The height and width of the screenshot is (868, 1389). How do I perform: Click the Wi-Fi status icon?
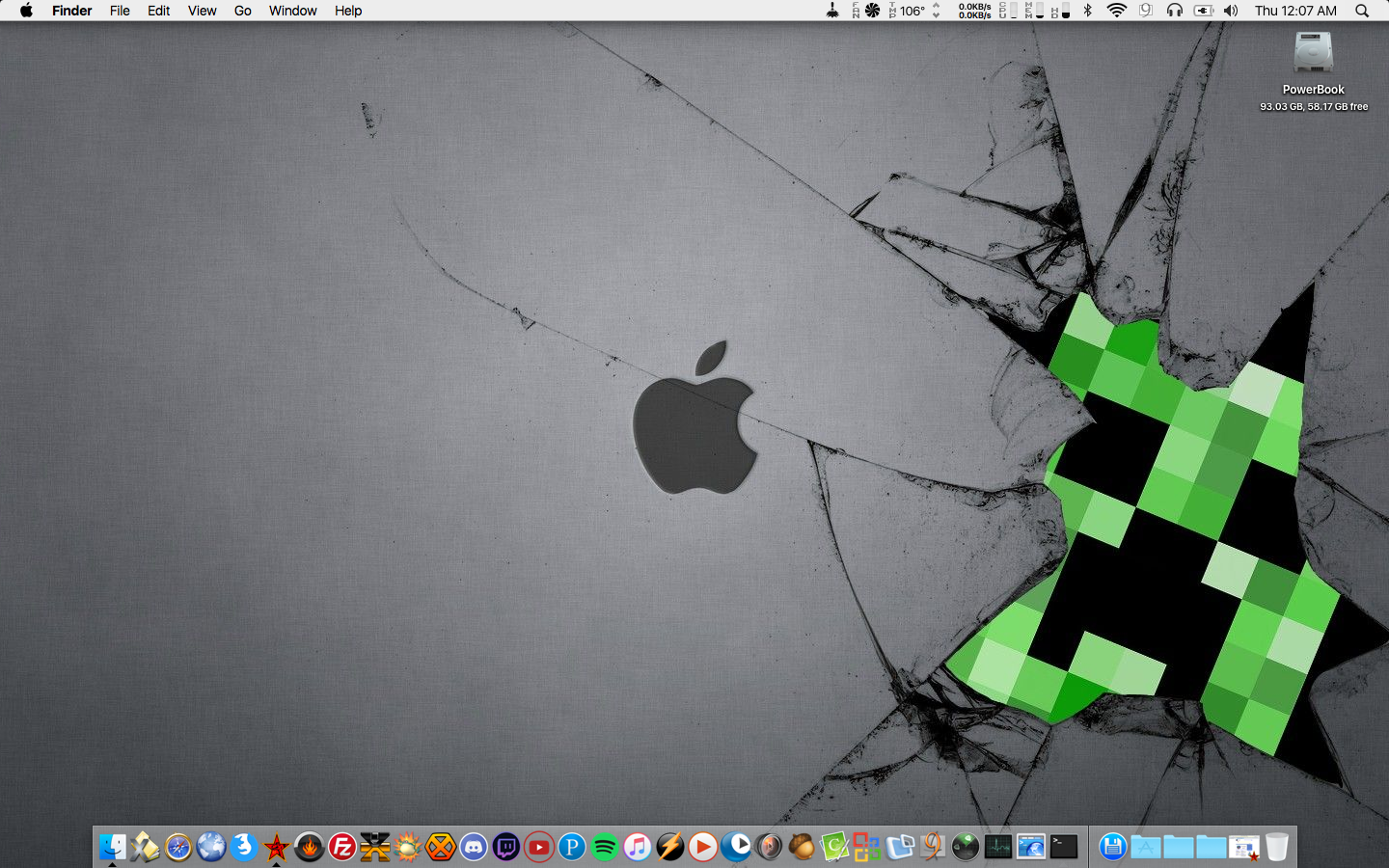pos(1117,11)
